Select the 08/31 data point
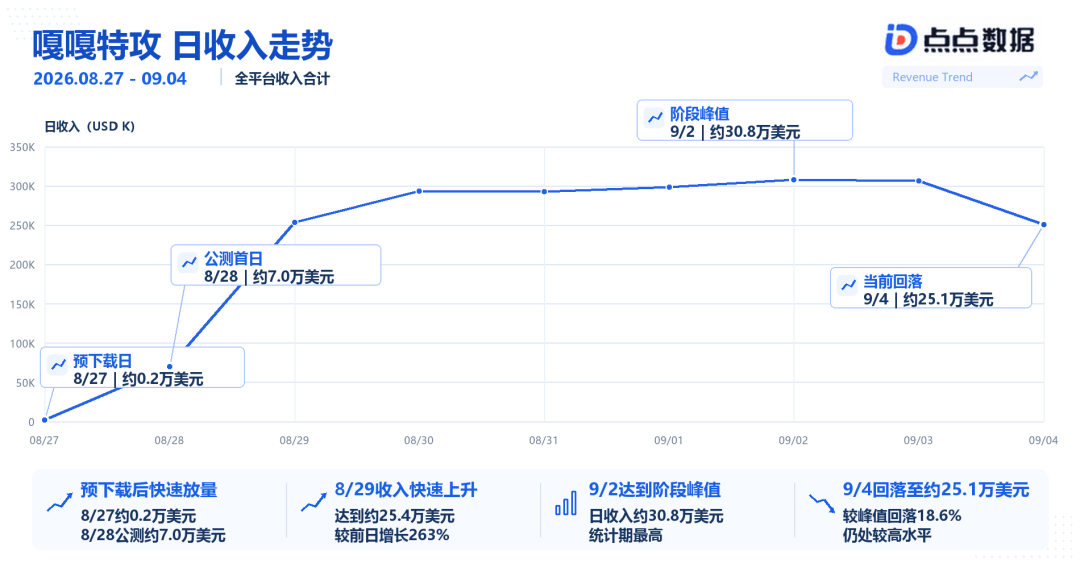1080x568 pixels. tap(544, 192)
